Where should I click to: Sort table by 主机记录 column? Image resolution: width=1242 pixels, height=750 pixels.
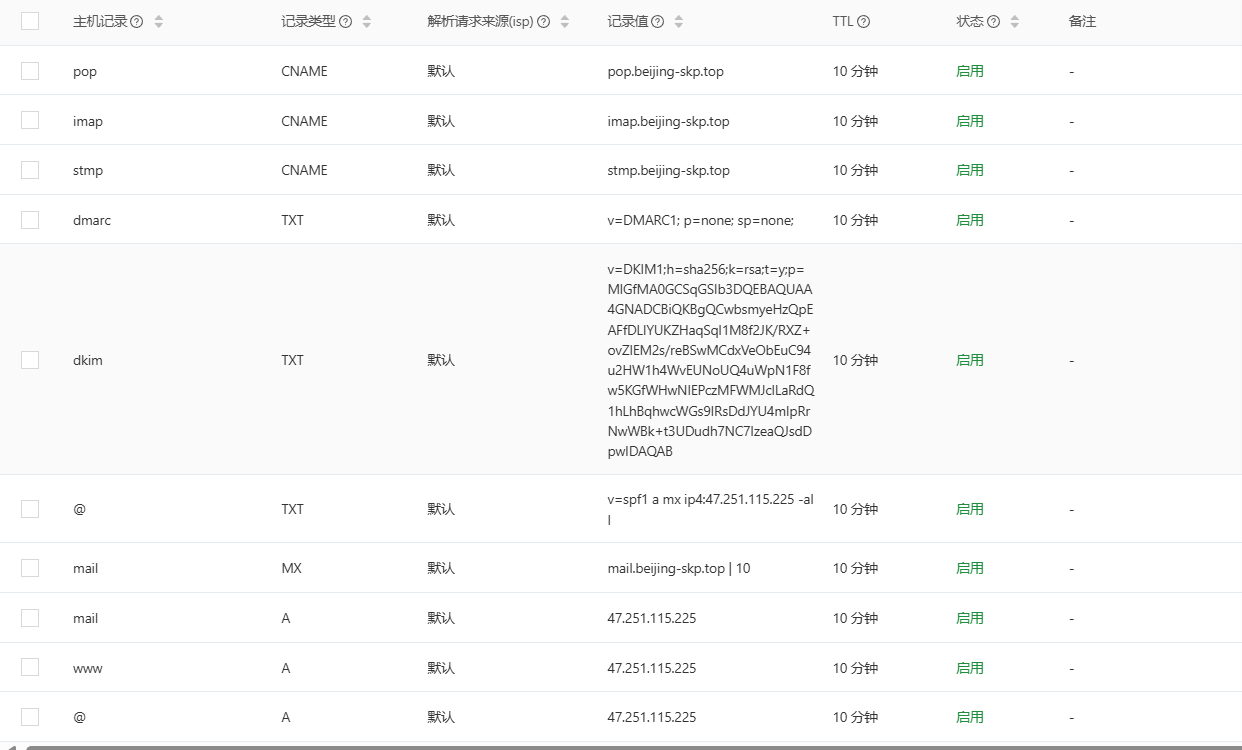pyautogui.click(x=159, y=22)
